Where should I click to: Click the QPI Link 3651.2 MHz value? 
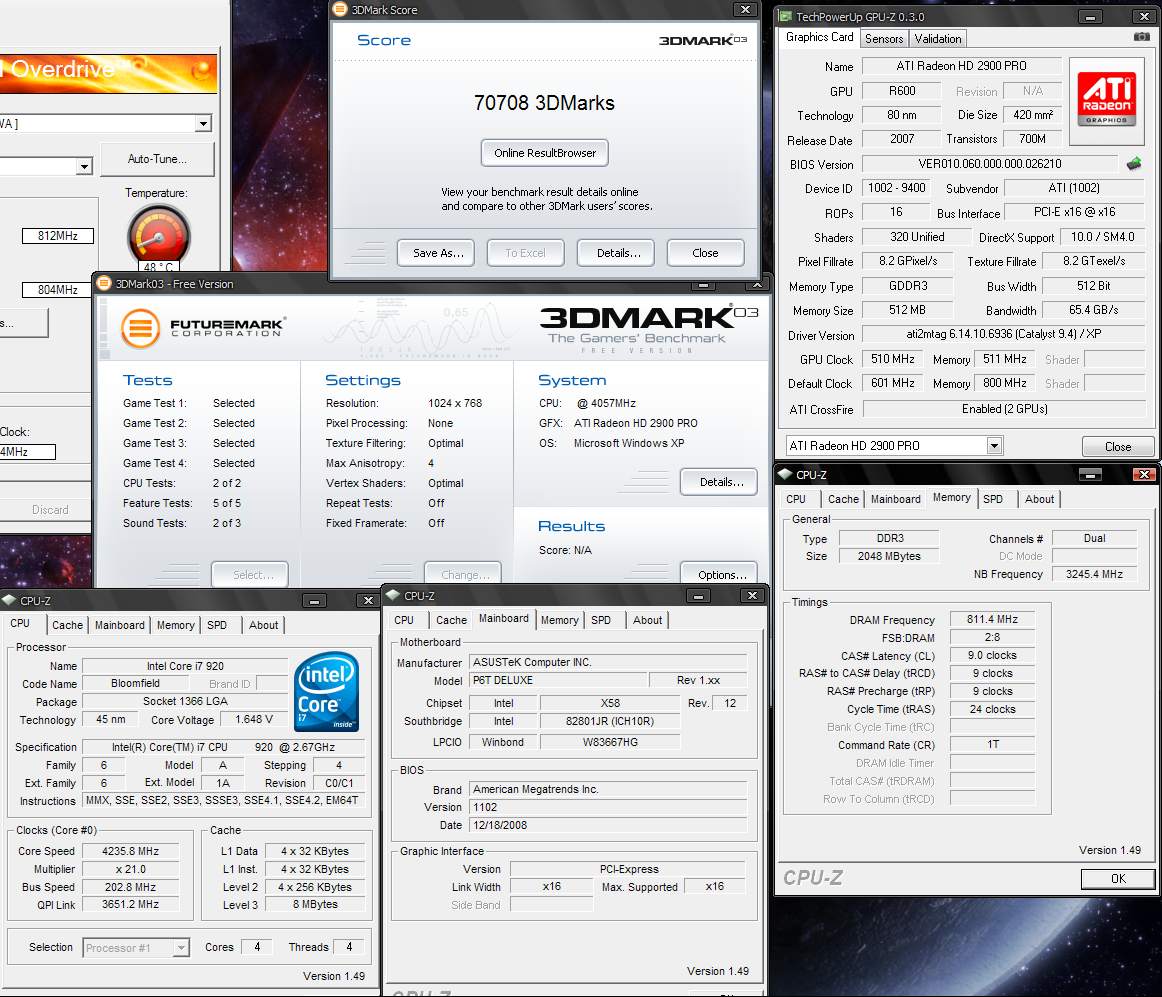[130, 904]
